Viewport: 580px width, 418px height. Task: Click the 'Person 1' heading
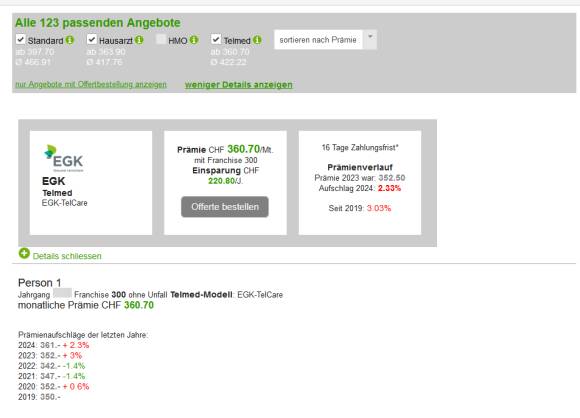[x=40, y=283]
